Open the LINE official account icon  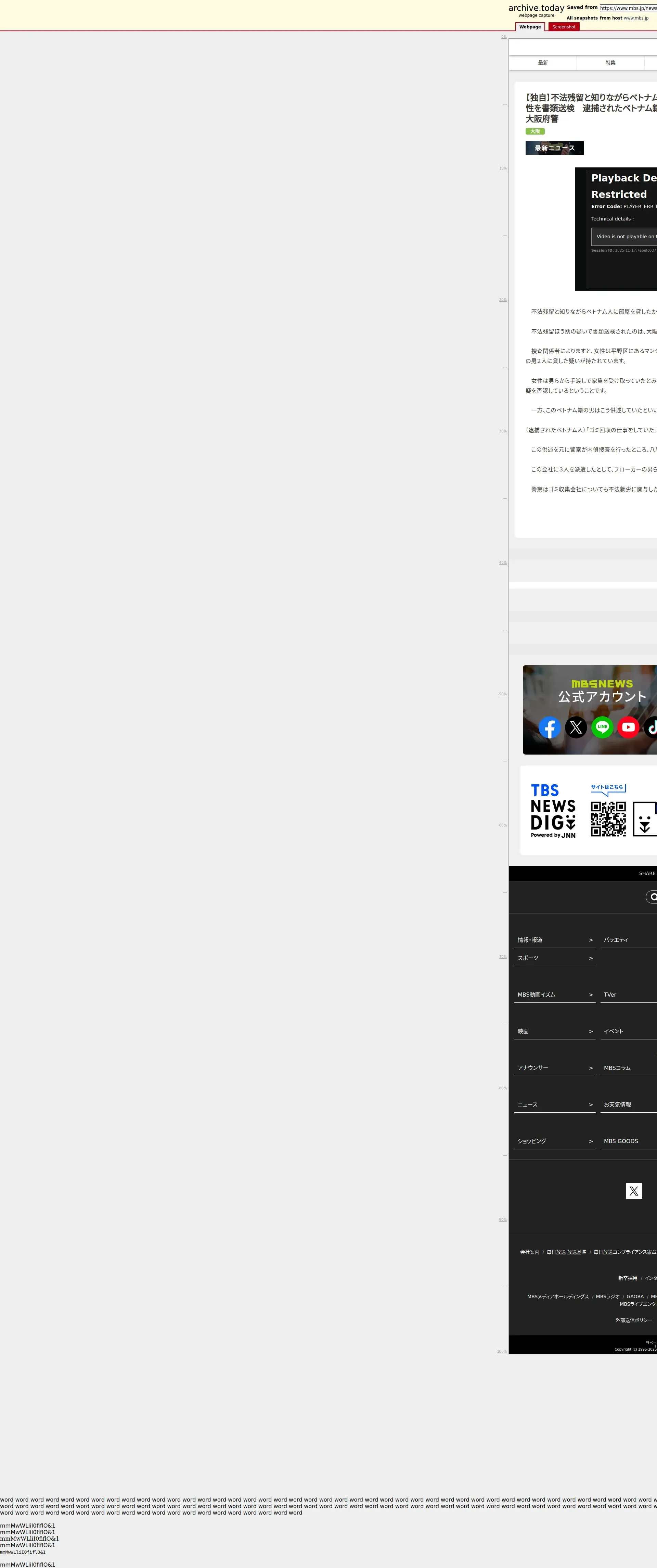(602, 728)
